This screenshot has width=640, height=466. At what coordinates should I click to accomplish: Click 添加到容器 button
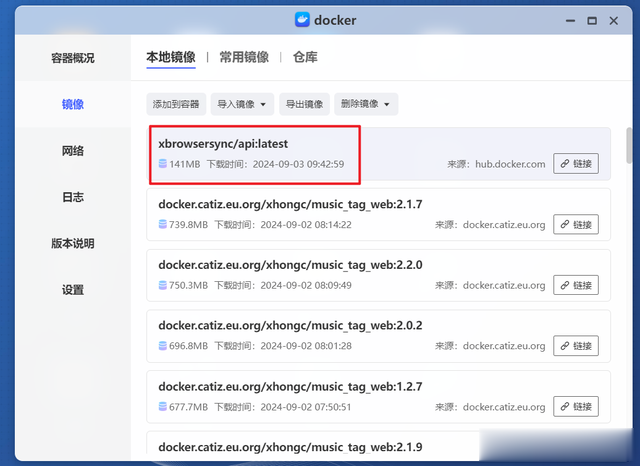pyautogui.click(x=176, y=104)
